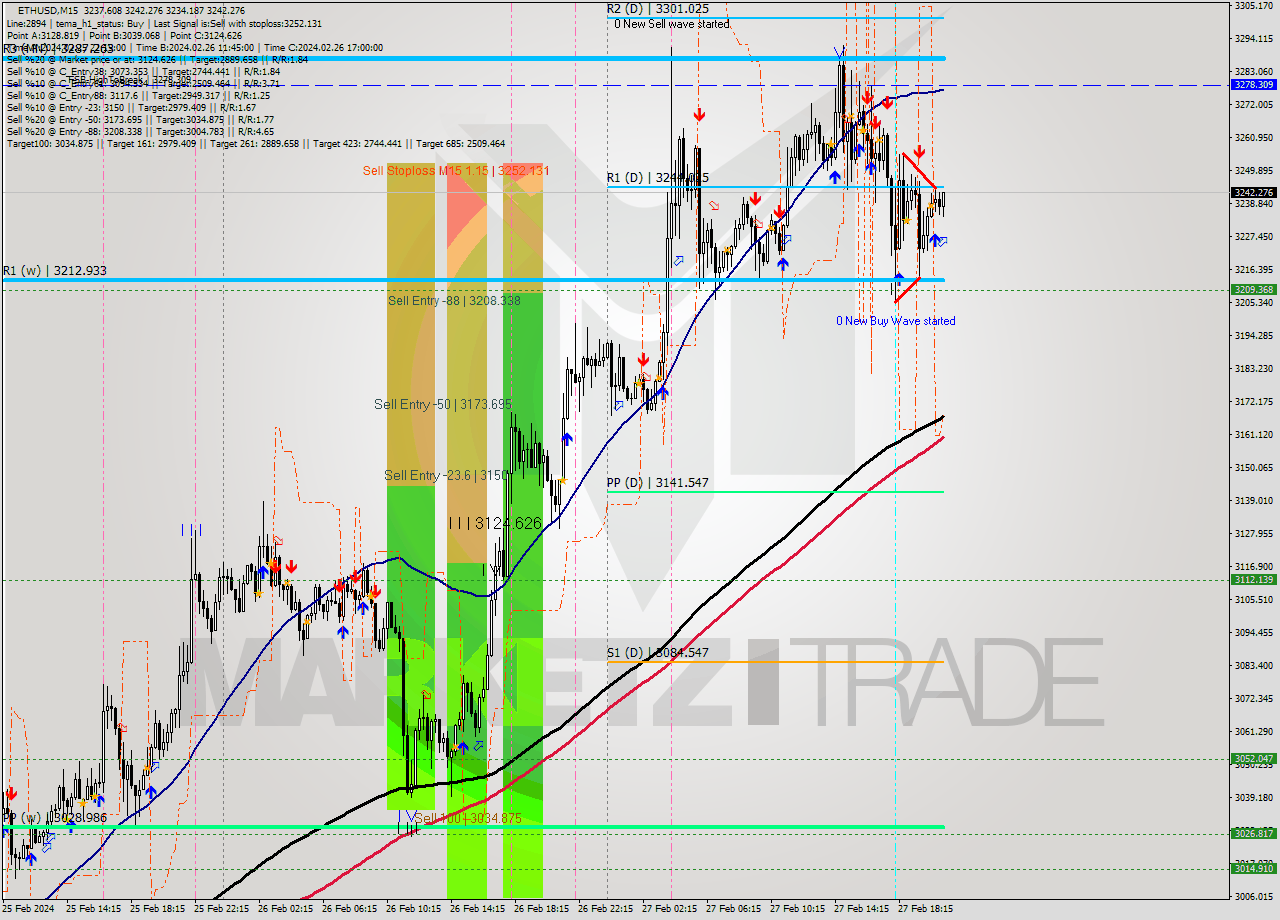Select the '27 Feb 10:15' time label
This screenshot has width=1280, height=920.
[798, 909]
